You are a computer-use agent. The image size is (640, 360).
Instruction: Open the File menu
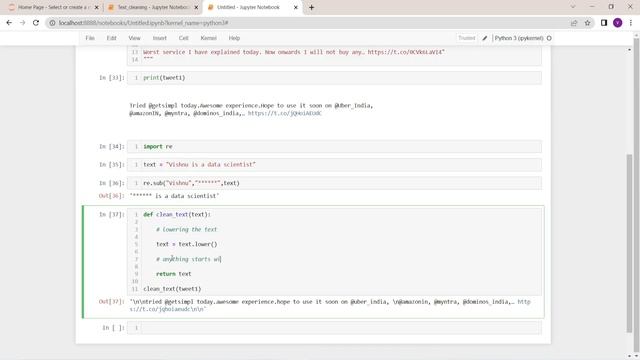tap(90, 38)
